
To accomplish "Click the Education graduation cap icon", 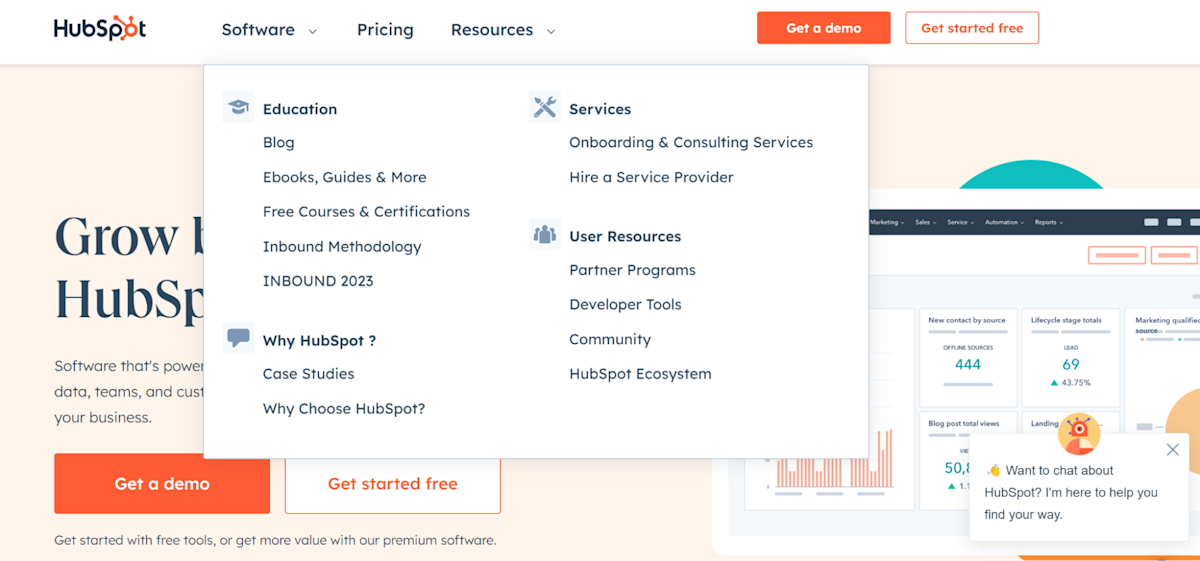I will coord(238,108).
